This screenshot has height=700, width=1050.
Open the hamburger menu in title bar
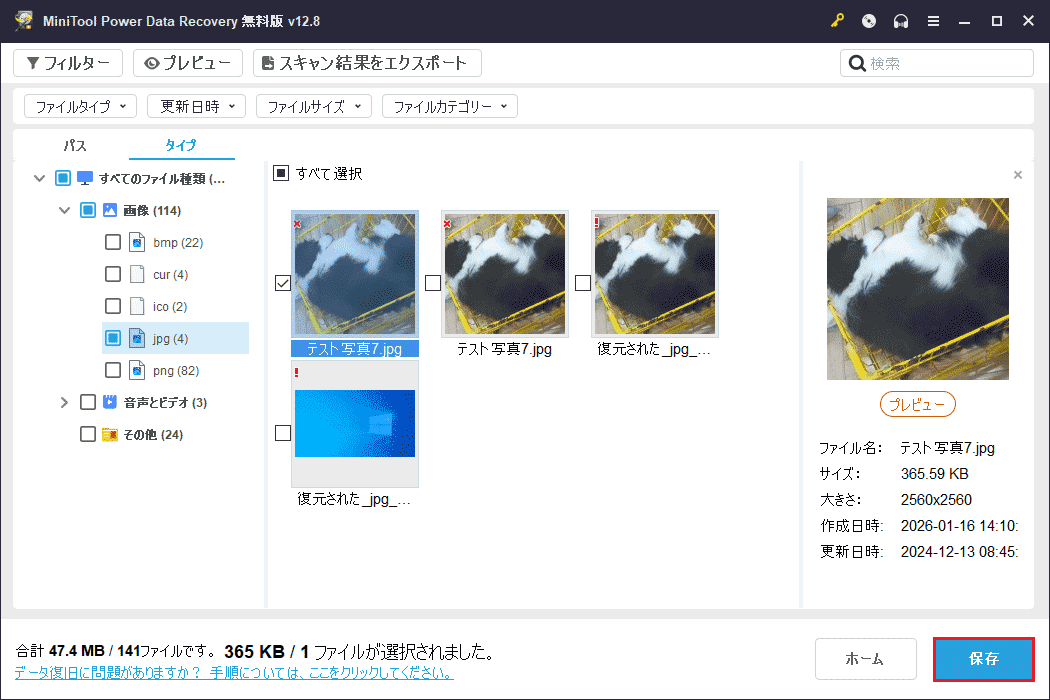(x=933, y=20)
